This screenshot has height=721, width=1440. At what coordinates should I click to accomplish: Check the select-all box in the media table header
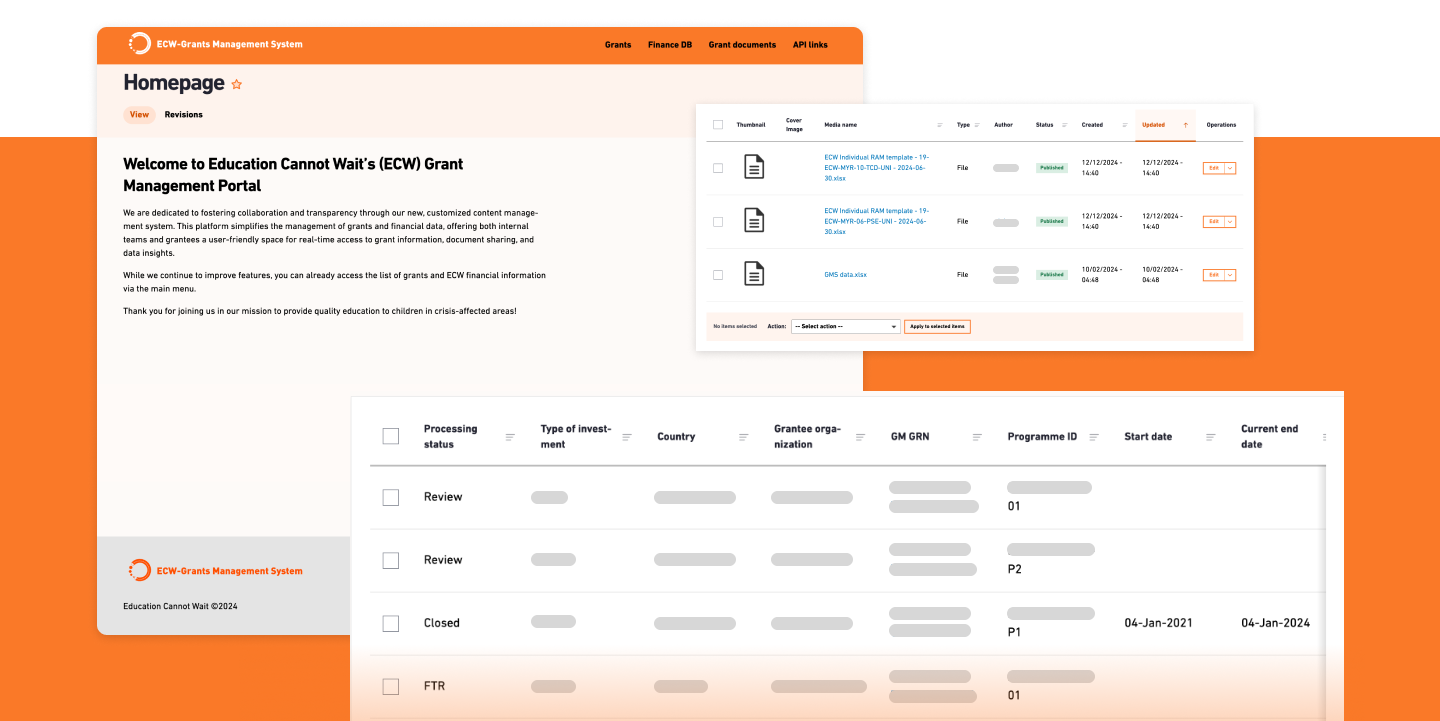click(x=718, y=125)
